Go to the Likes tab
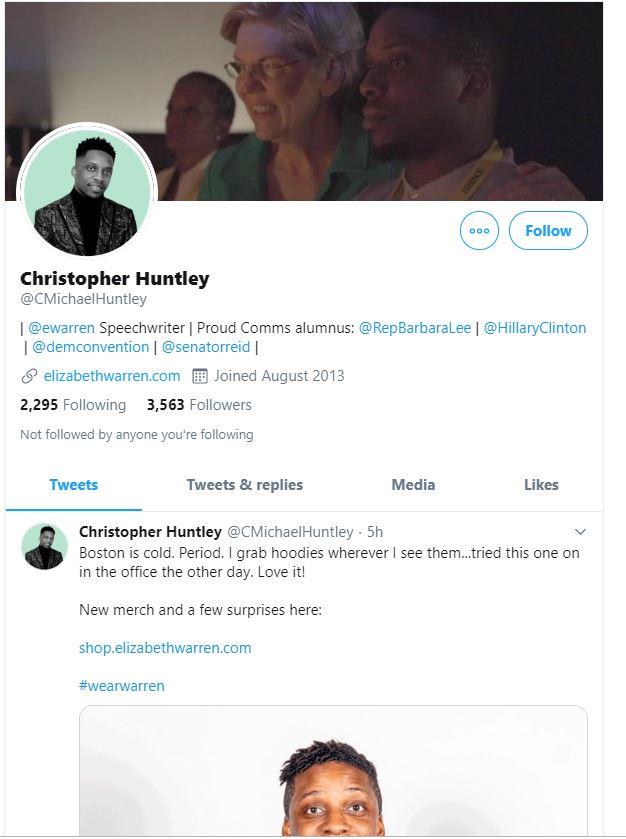 click(x=541, y=485)
